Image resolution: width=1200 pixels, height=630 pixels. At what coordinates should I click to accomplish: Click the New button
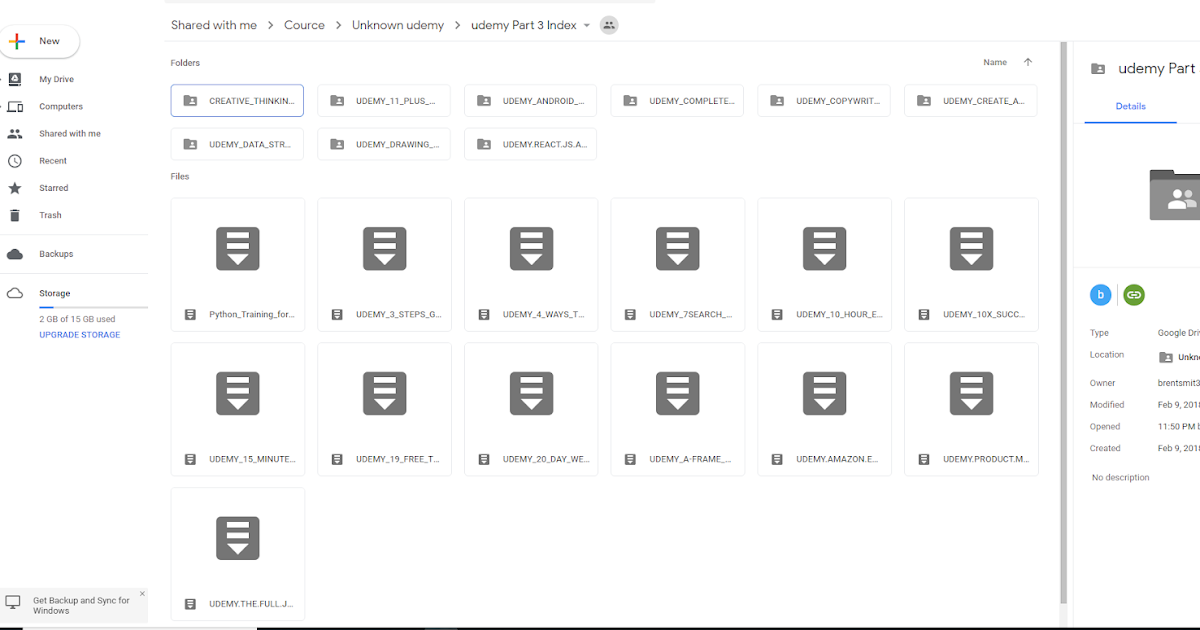click(x=40, y=41)
